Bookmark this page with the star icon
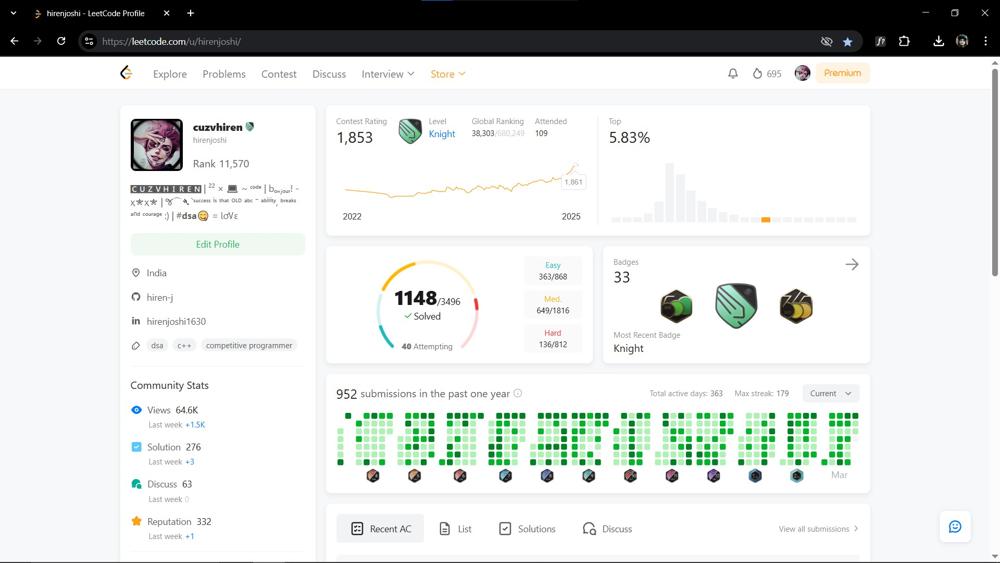 coord(848,41)
